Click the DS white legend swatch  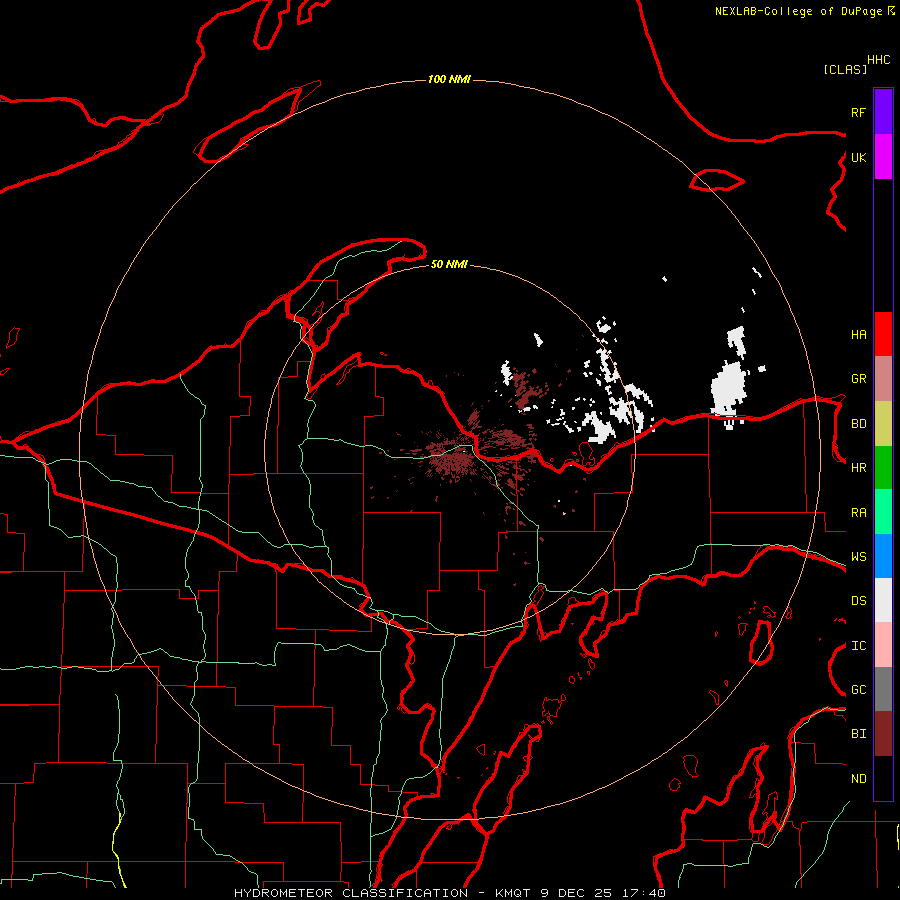click(883, 600)
